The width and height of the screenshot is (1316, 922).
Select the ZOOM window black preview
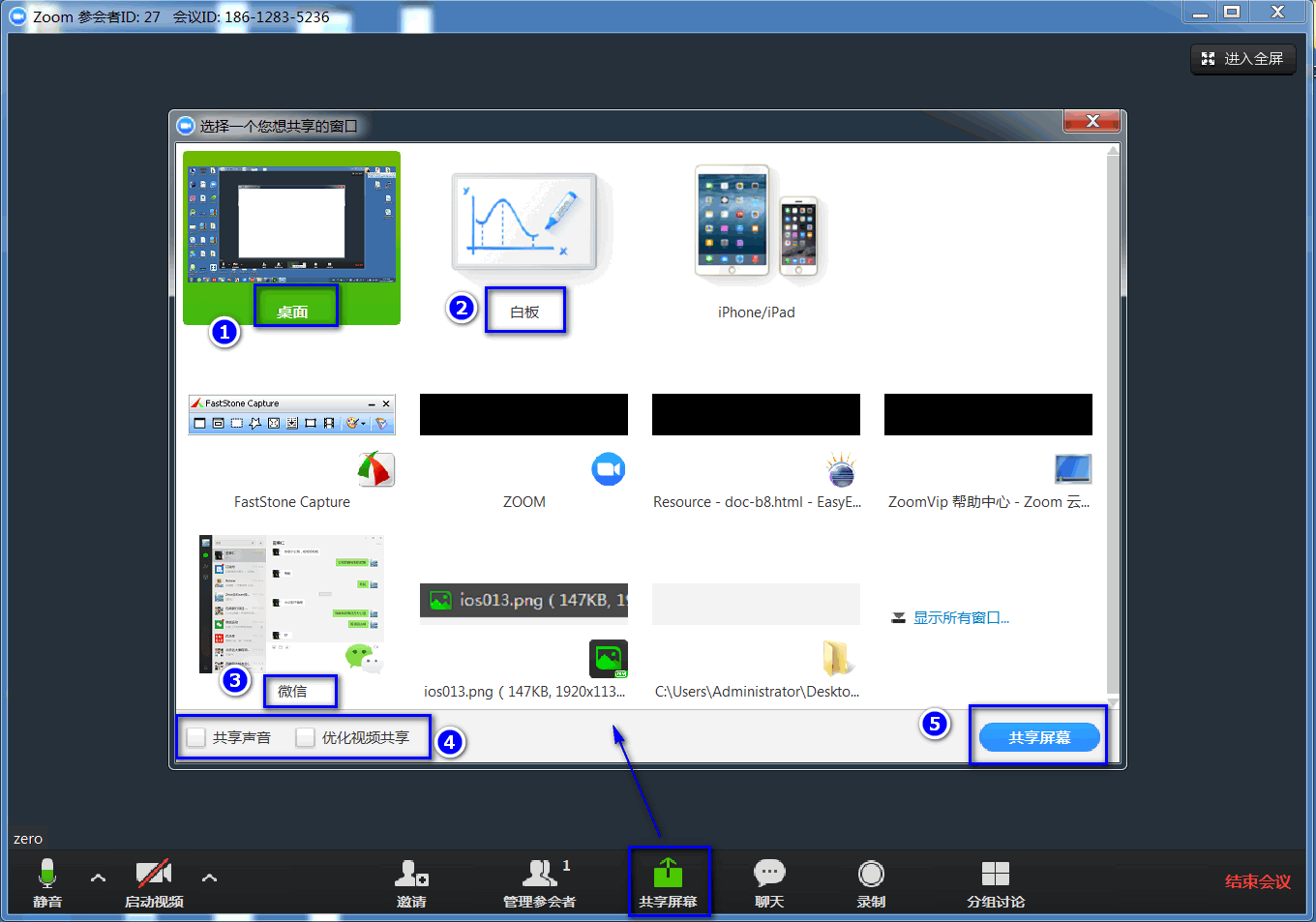coord(523,414)
